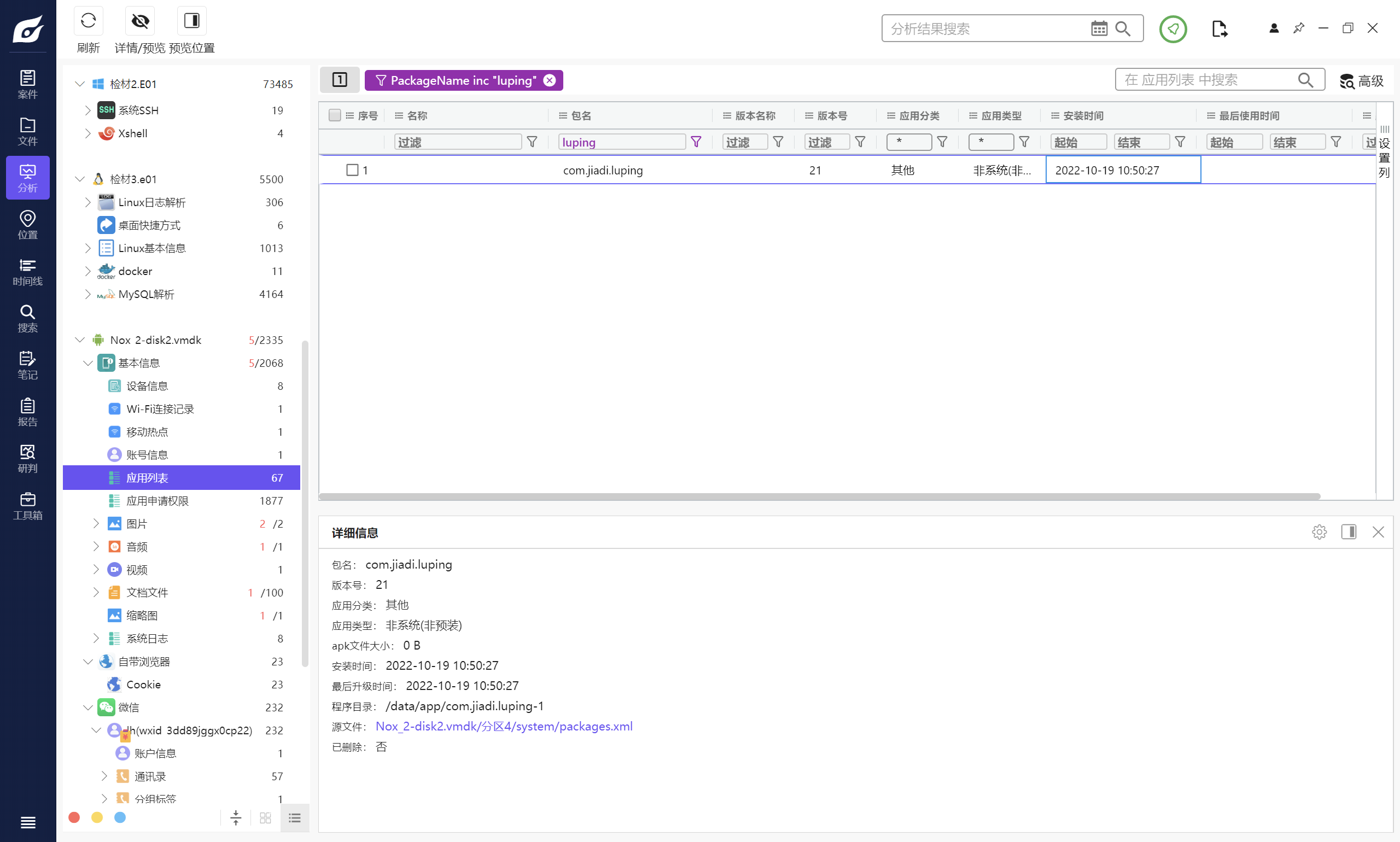Collapse the 检材3.e01 node

[x=80, y=179]
